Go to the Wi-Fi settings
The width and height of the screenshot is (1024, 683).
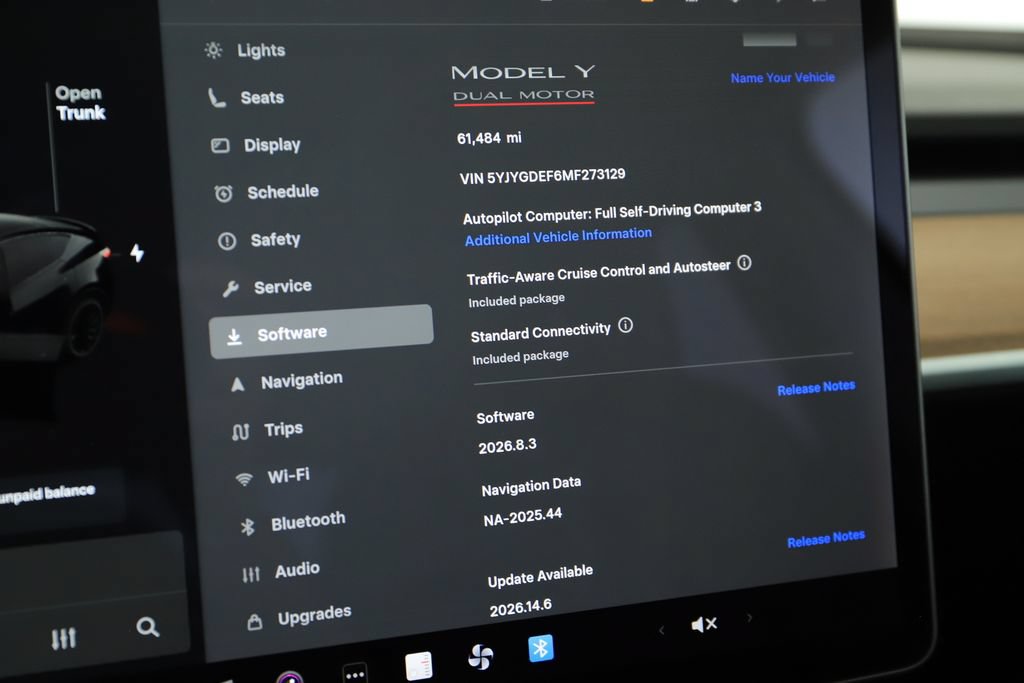click(x=273, y=477)
